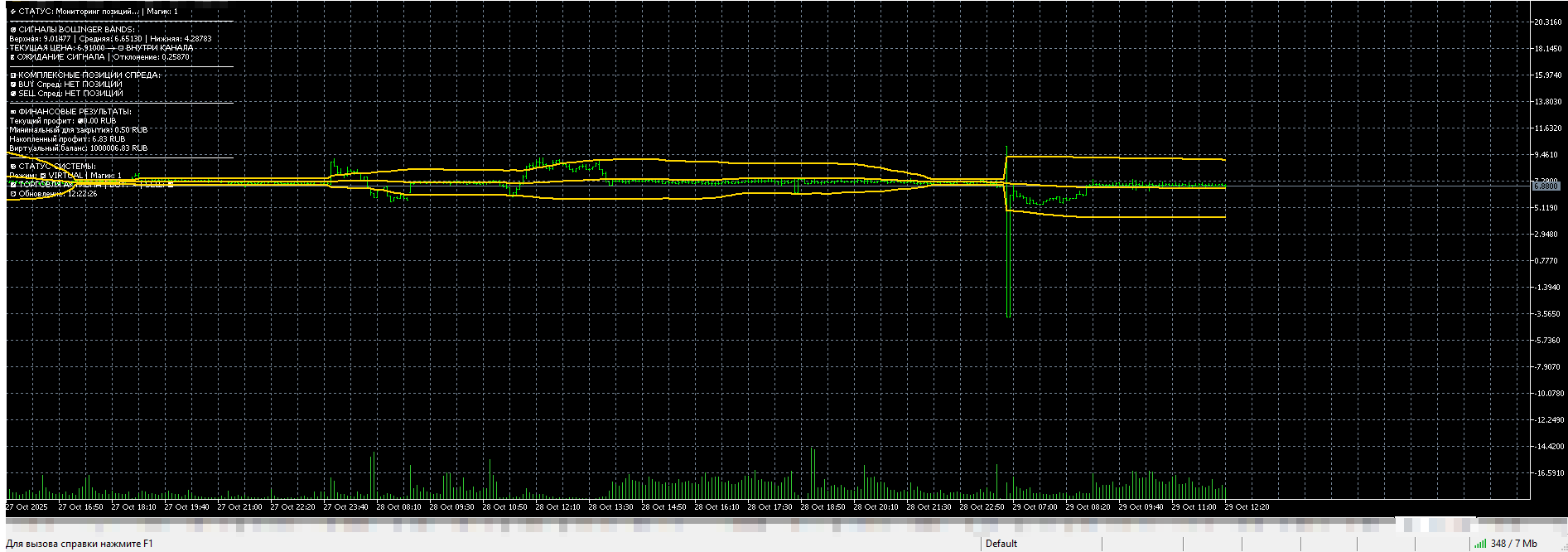Click the SELL Спред: НЕТ ПОЗИЦИЙ line
Image resolution: width=1568 pixels, height=552 pixels.
click(x=66, y=94)
